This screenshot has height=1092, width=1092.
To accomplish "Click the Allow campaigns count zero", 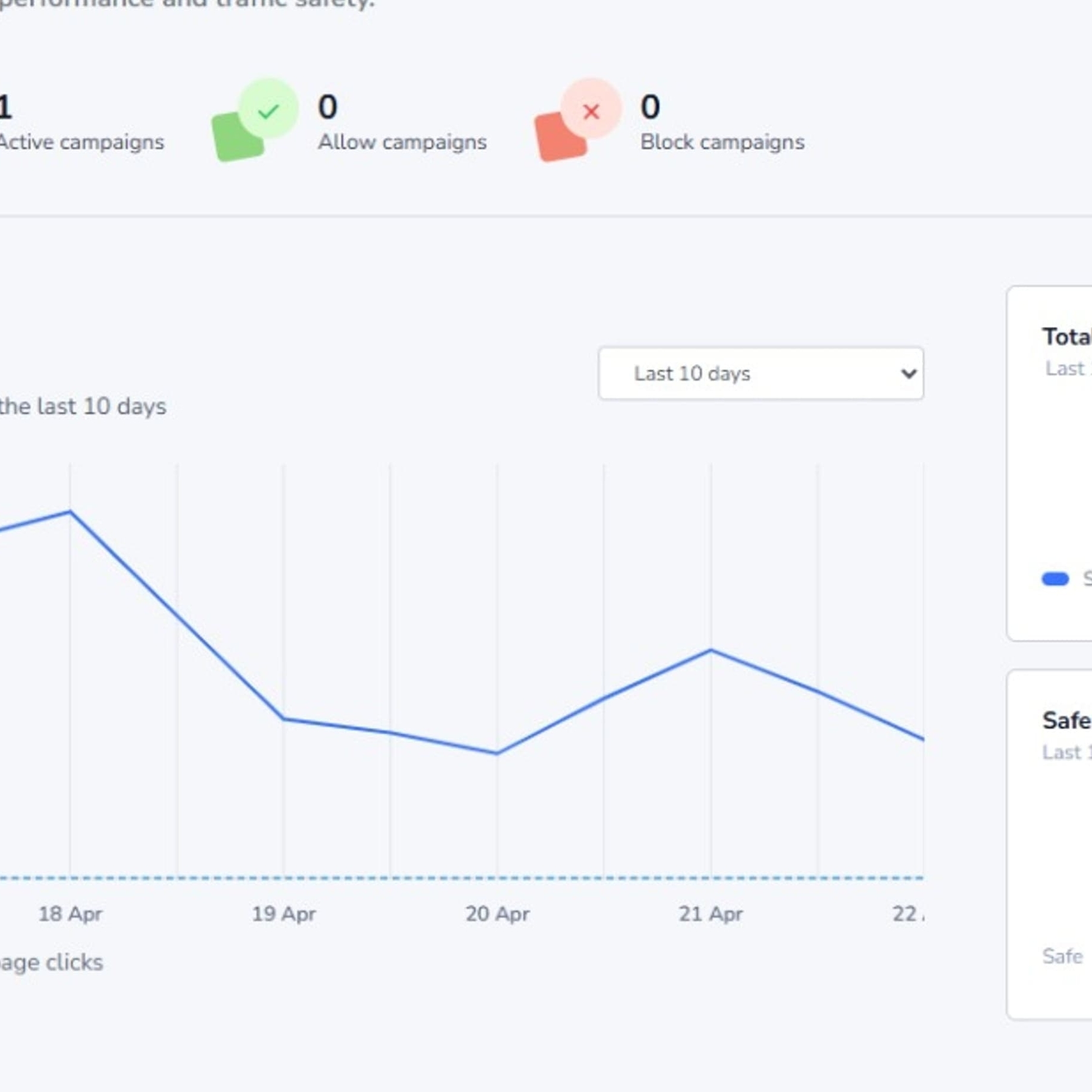I will point(327,108).
